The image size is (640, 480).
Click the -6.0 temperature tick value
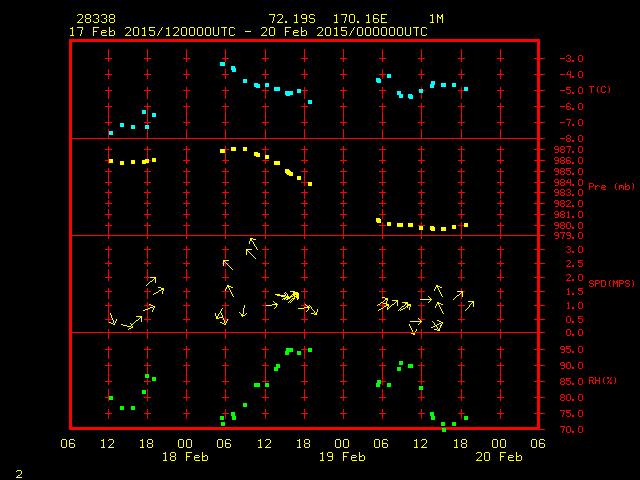tap(571, 107)
